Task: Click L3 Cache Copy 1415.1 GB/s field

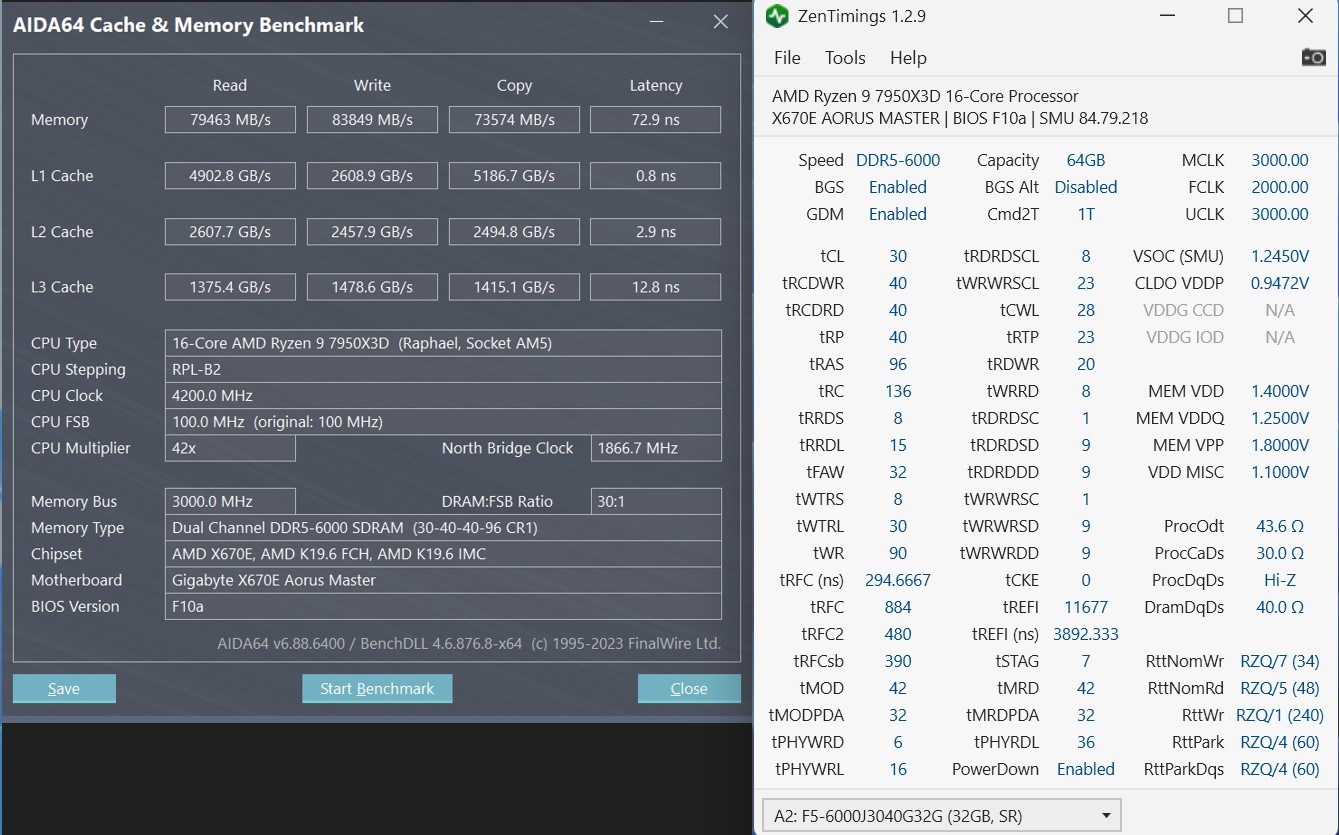Action: tap(514, 287)
